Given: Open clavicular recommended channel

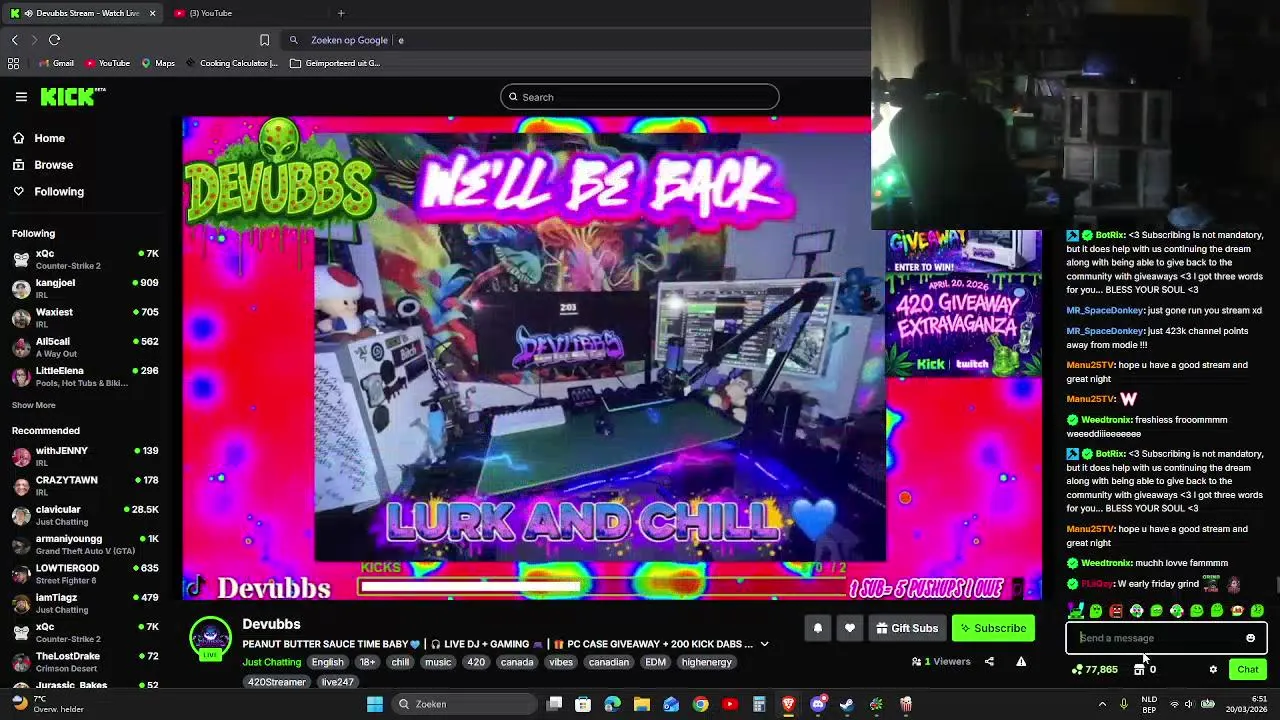Looking at the screenshot, I should (x=85, y=515).
